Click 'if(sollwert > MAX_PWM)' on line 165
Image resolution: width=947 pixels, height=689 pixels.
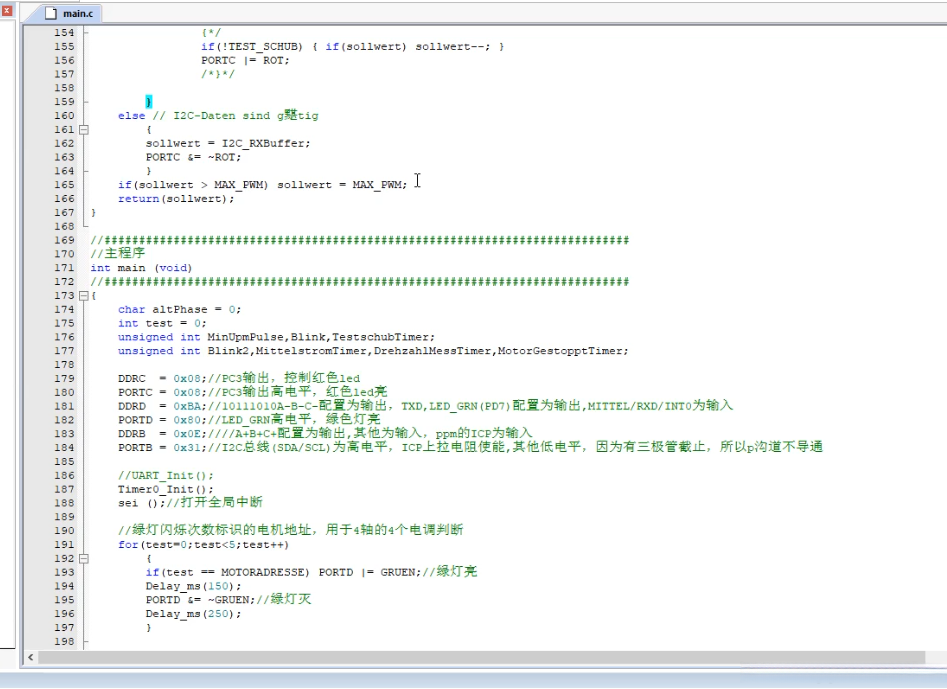point(193,185)
